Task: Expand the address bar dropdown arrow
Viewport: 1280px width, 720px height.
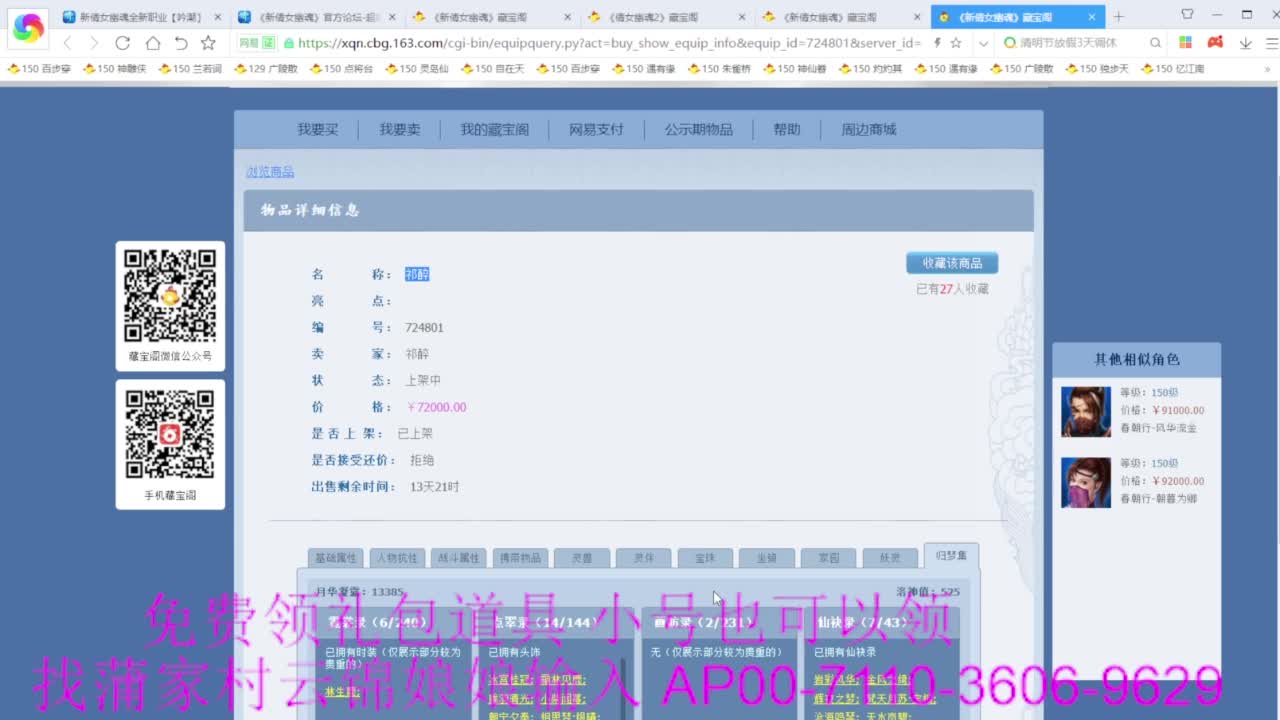Action: pyautogui.click(x=983, y=43)
